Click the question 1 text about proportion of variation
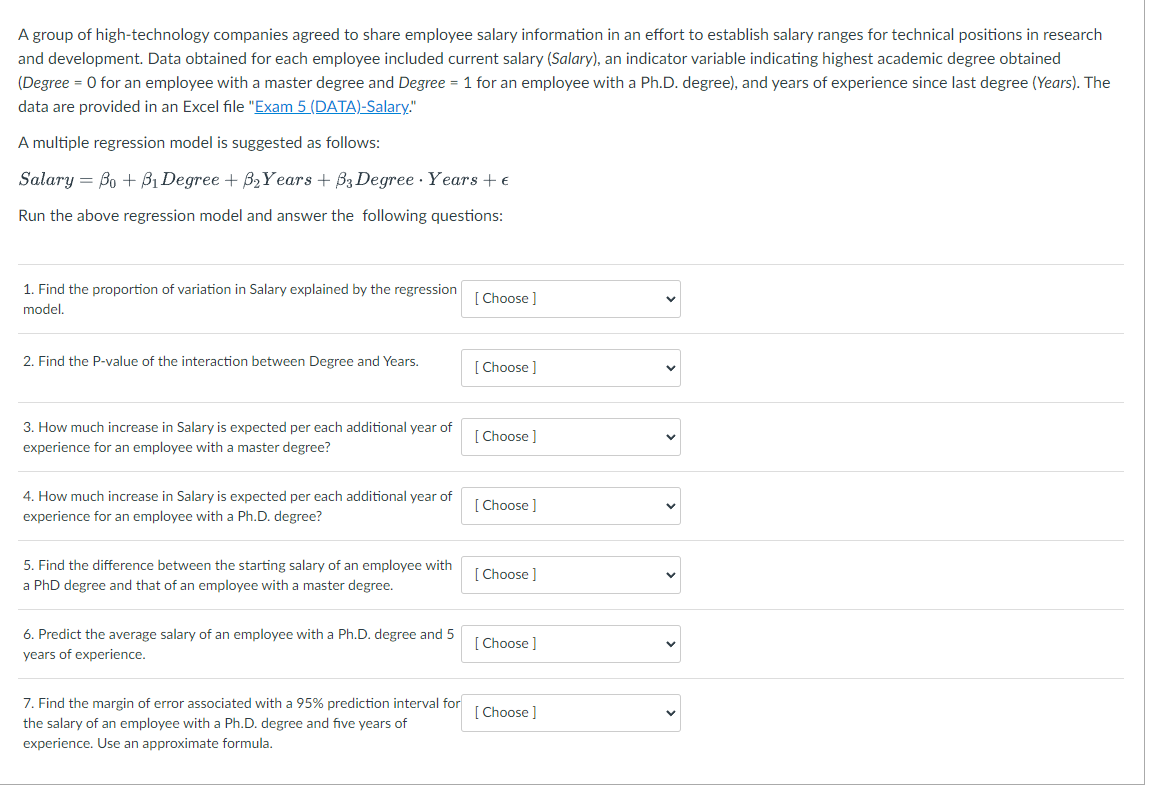This screenshot has width=1159, height=791. (239, 299)
